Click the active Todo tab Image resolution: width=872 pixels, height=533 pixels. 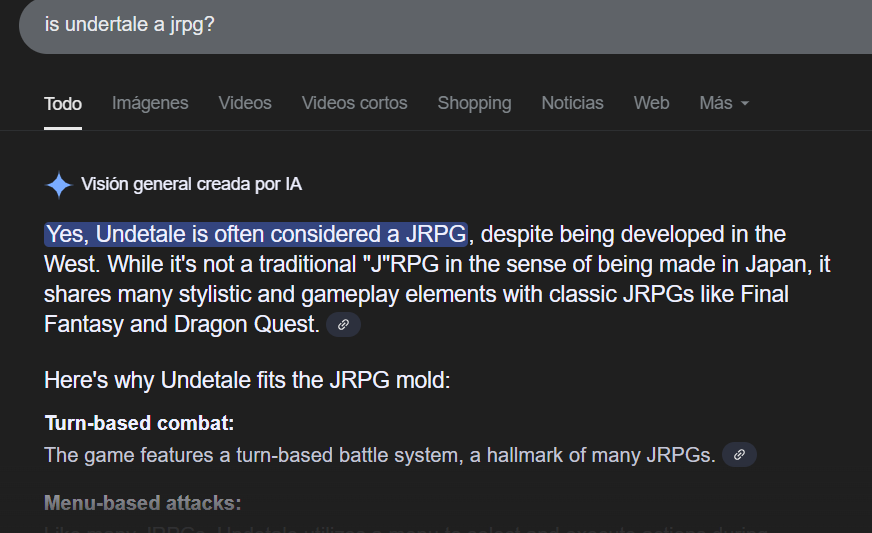pos(63,104)
